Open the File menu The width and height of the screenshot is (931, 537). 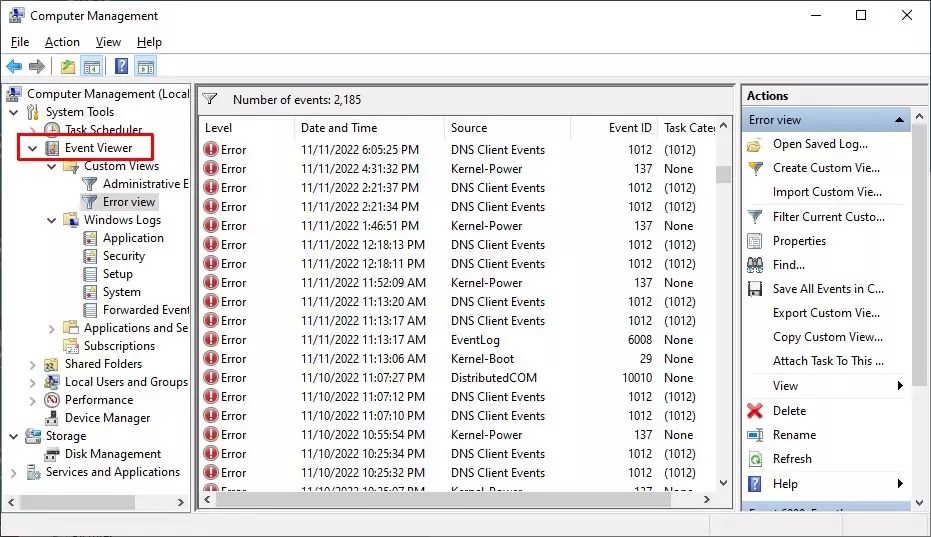tap(20, 42)
